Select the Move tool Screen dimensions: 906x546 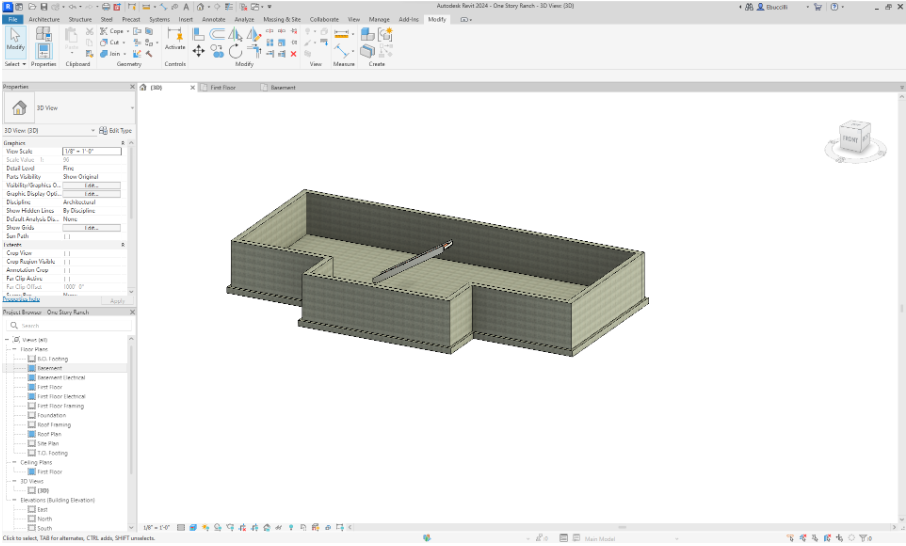pyautogui.click(x=198, y=51)
